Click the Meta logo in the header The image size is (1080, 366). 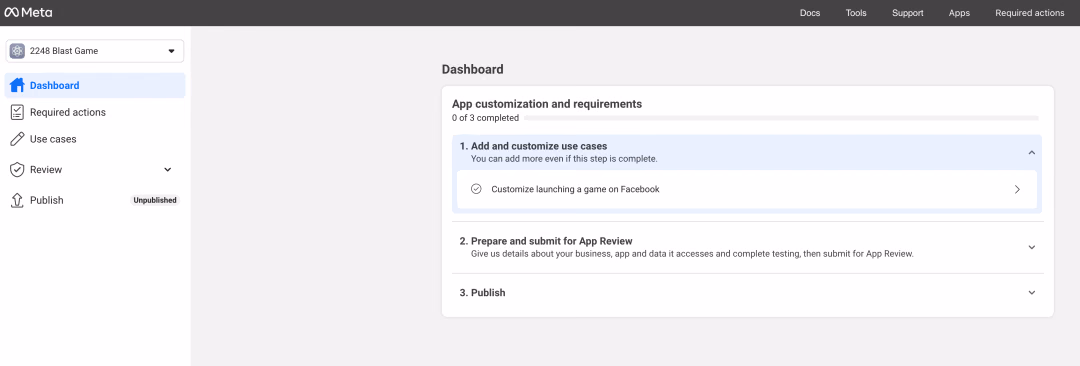28,12
